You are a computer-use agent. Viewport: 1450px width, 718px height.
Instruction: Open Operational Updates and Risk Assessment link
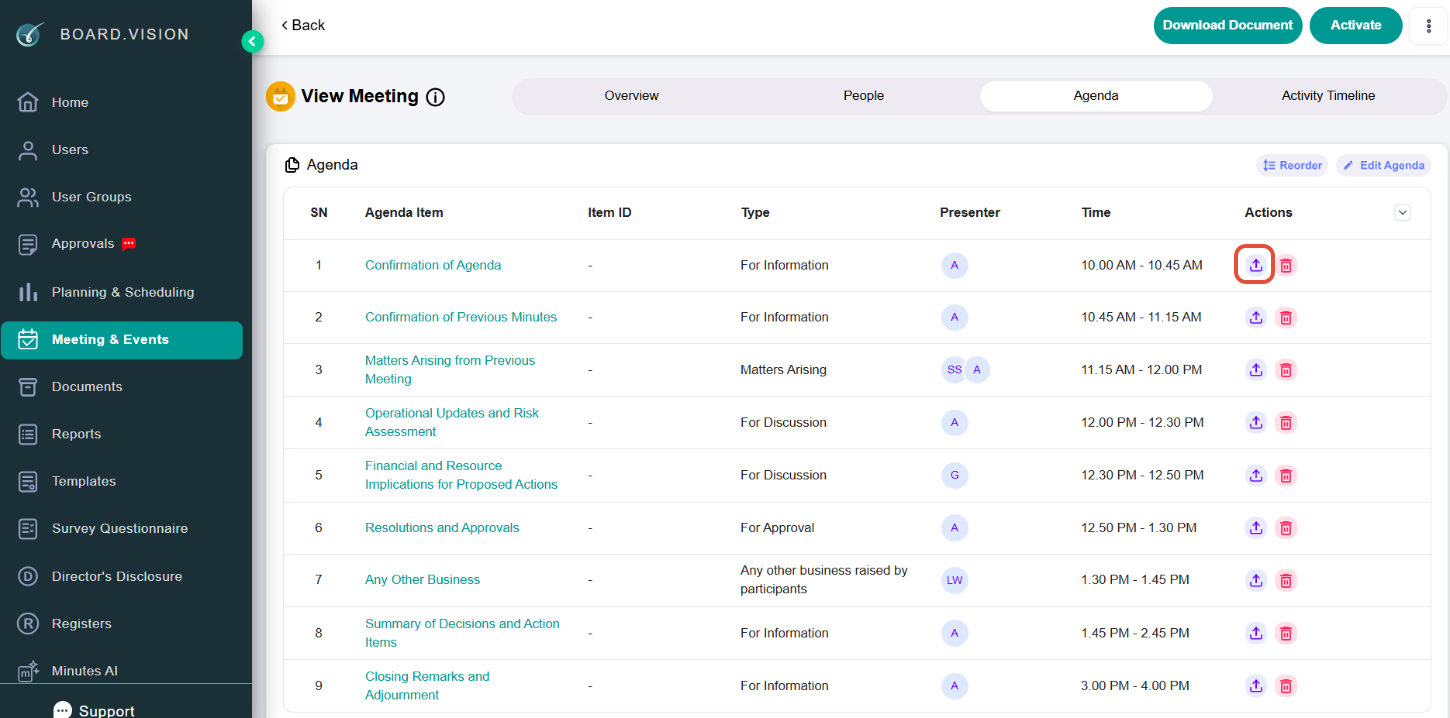(452, 422)
